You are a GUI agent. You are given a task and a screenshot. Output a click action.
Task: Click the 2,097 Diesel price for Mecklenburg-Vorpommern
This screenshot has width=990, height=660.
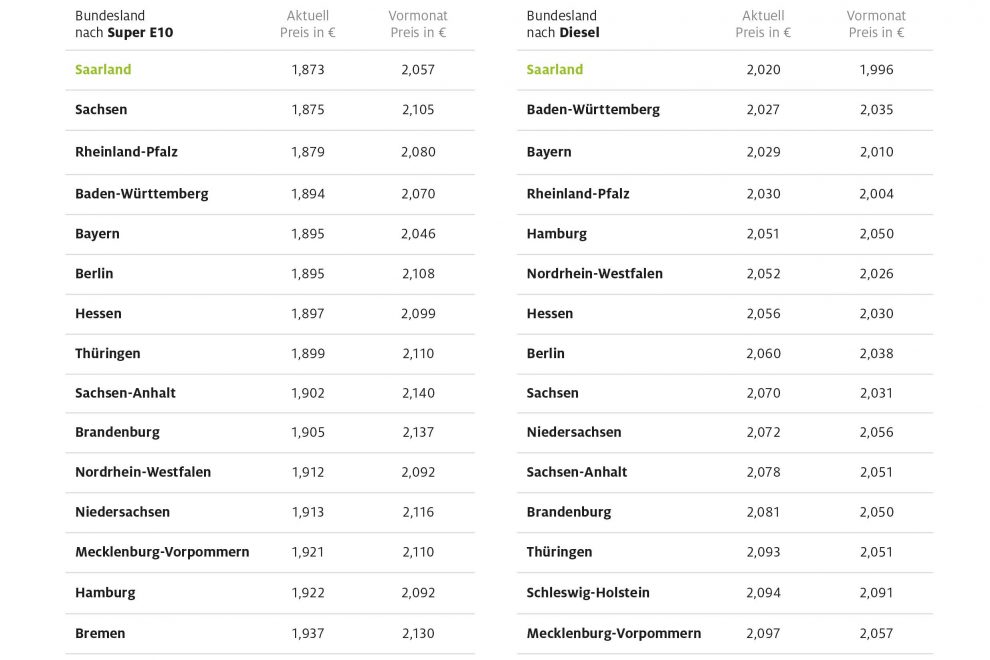tap(763, 633)
